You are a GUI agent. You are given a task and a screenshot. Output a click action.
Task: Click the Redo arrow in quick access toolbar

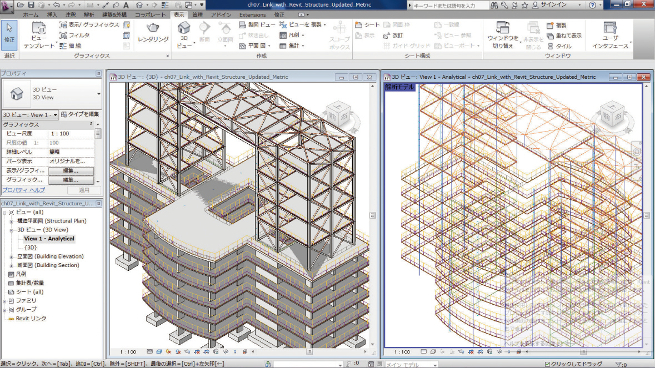tap(72, 5)
